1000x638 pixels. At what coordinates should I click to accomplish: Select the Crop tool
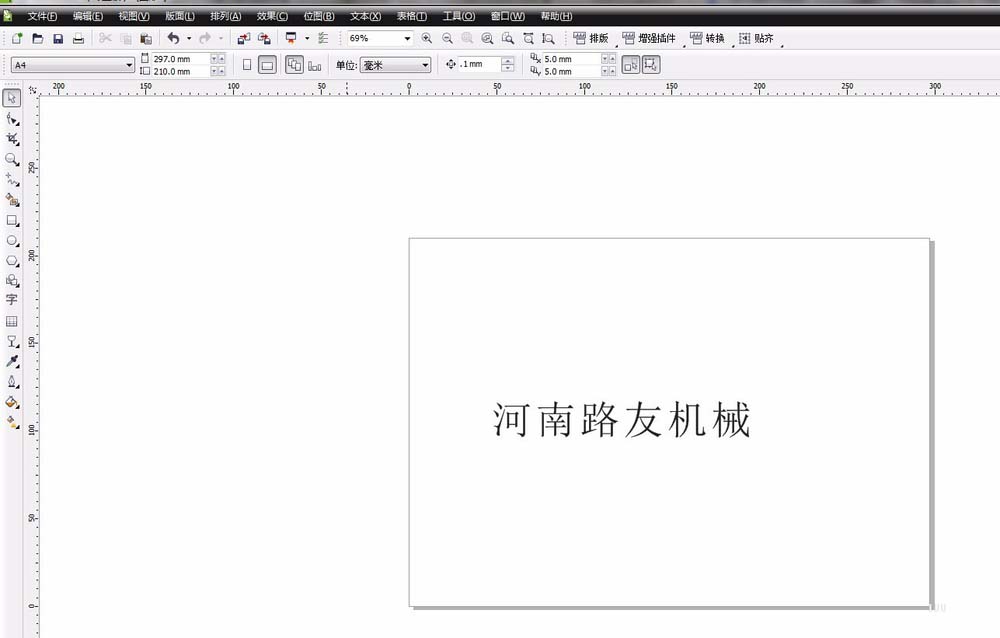(12, 138)
